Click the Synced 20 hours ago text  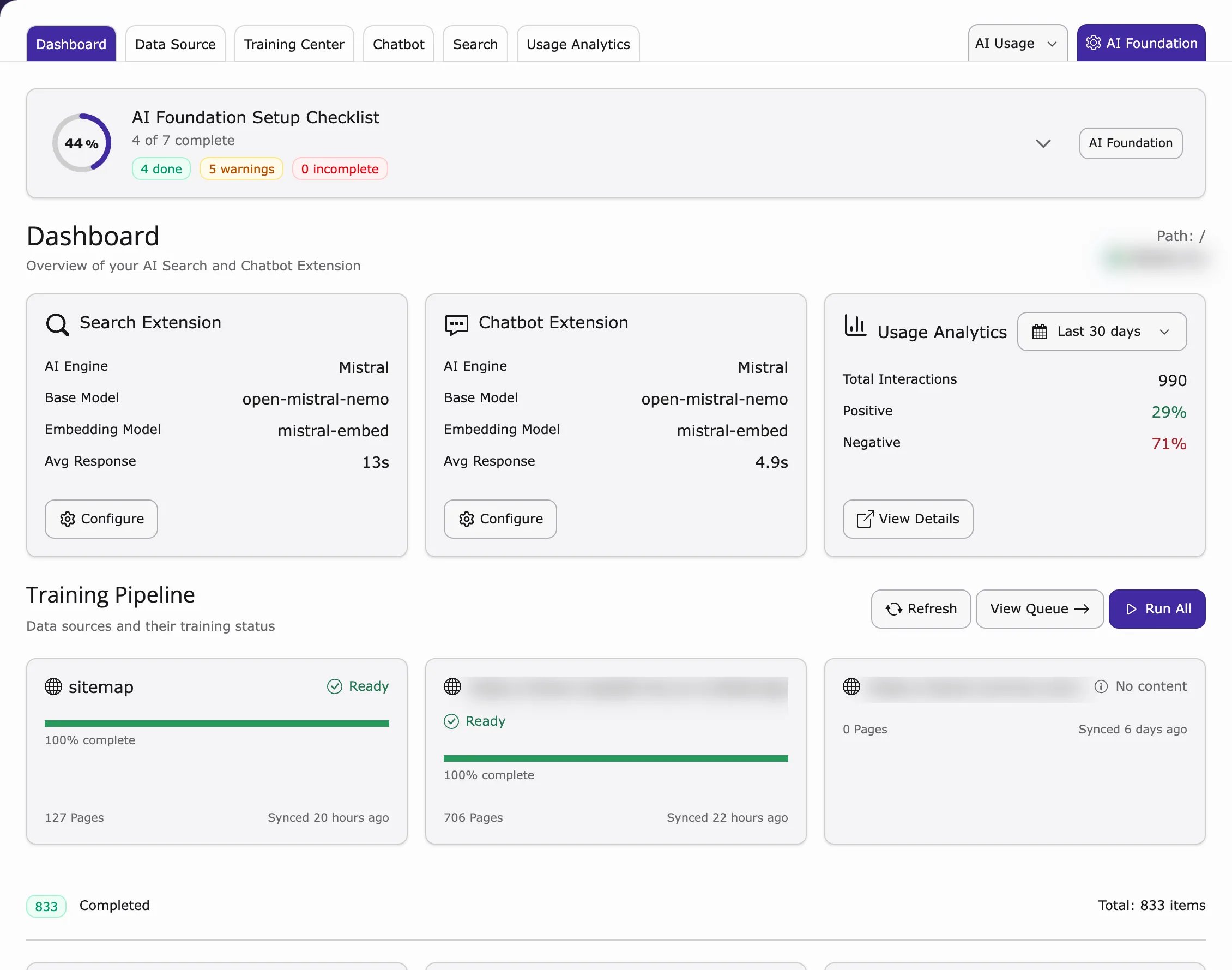(x=328, y=817)
